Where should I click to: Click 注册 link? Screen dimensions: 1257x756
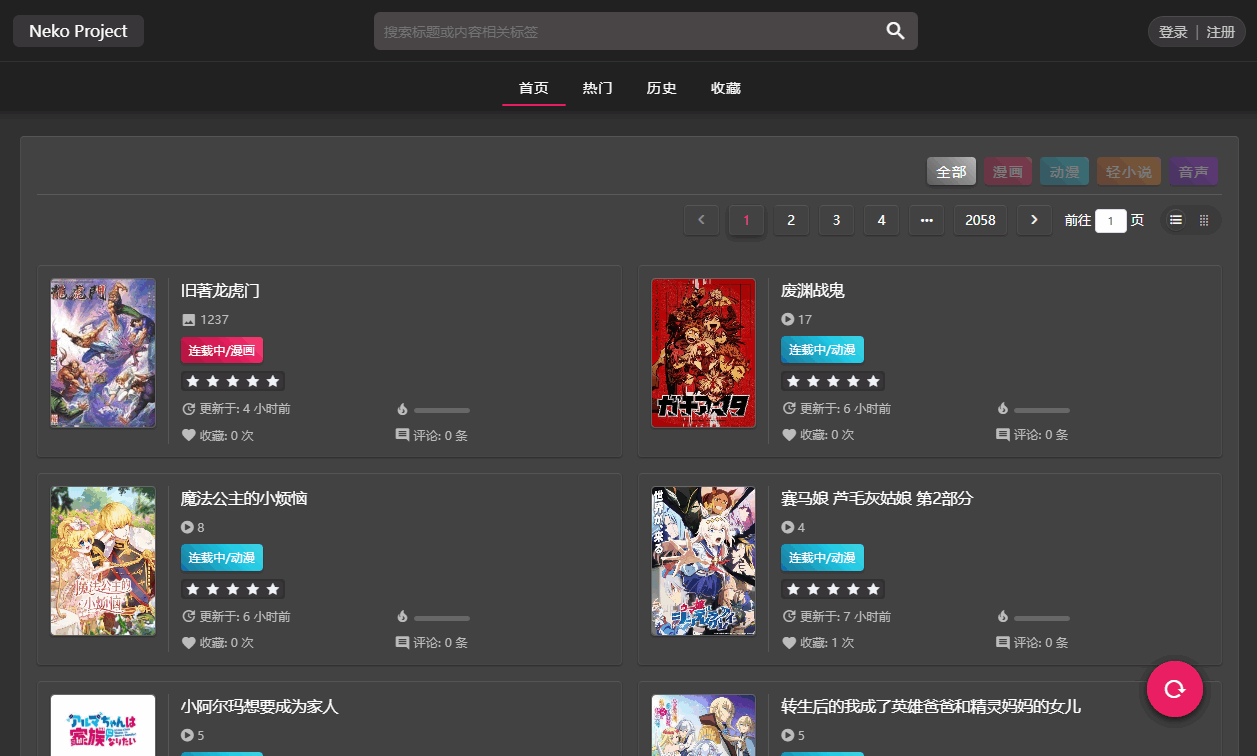point(1221,32)
